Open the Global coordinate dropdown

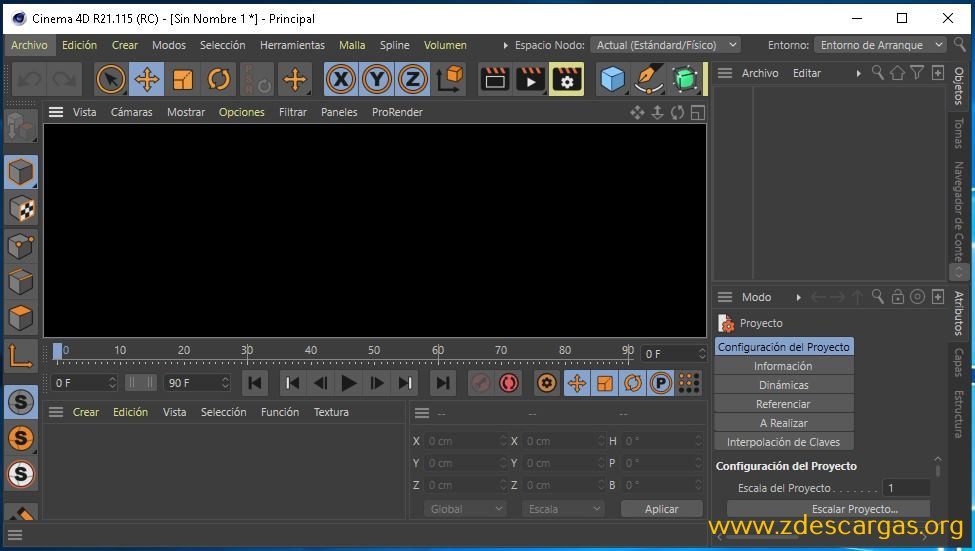click(465, 509)
